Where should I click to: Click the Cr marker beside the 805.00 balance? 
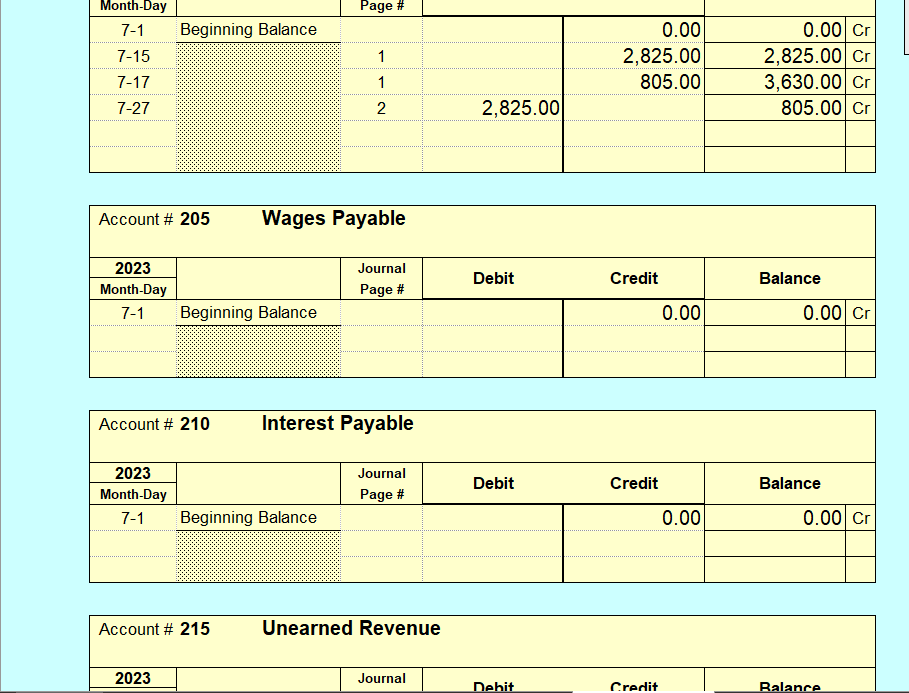[x=861, y=107]
